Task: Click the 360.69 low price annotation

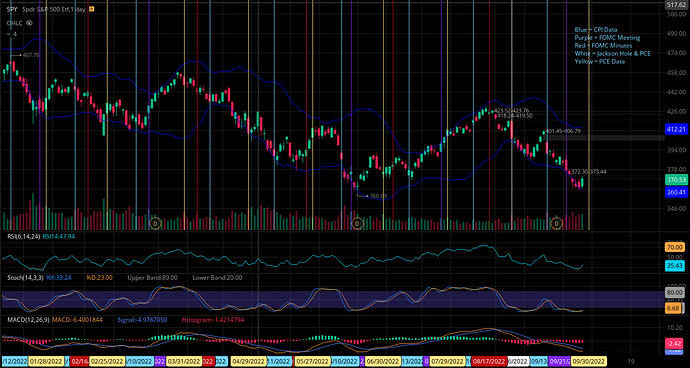Action: click(x=378, y=195)
